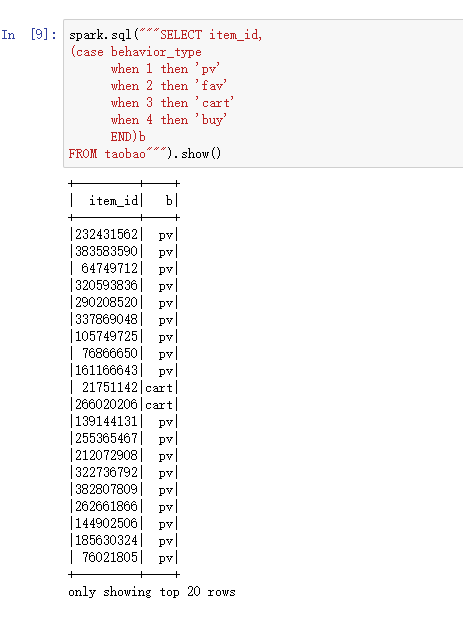463x631 pixels.
Task: Click output row with item_id 64749712
Action: (124, 268)
